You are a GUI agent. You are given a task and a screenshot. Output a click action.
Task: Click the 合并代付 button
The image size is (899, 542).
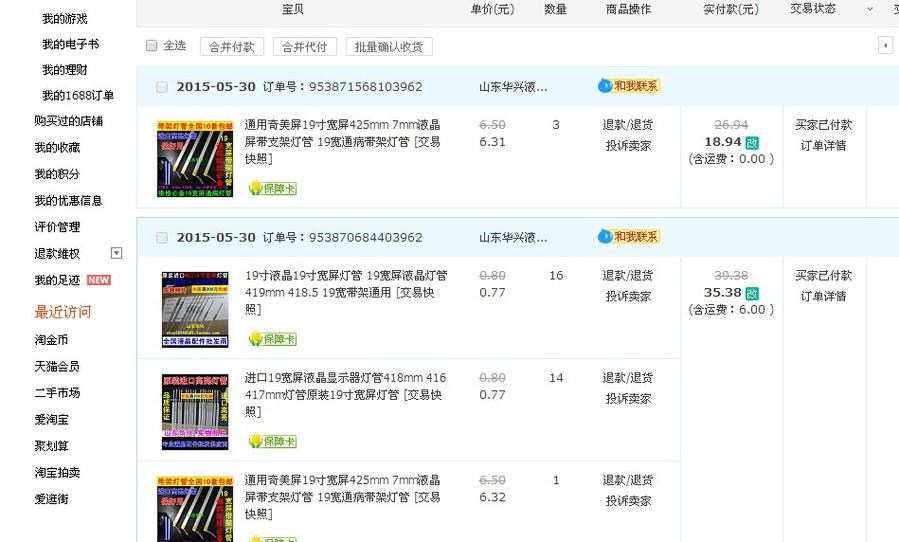(304, 46)
